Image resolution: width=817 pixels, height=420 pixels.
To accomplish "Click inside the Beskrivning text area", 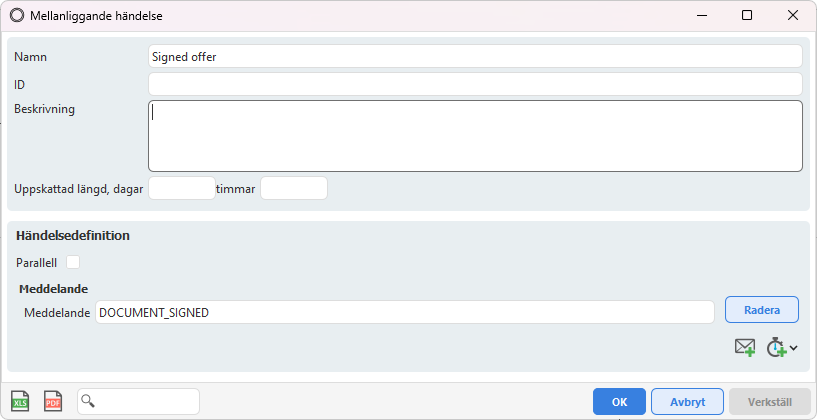I will tap(475, 136).
